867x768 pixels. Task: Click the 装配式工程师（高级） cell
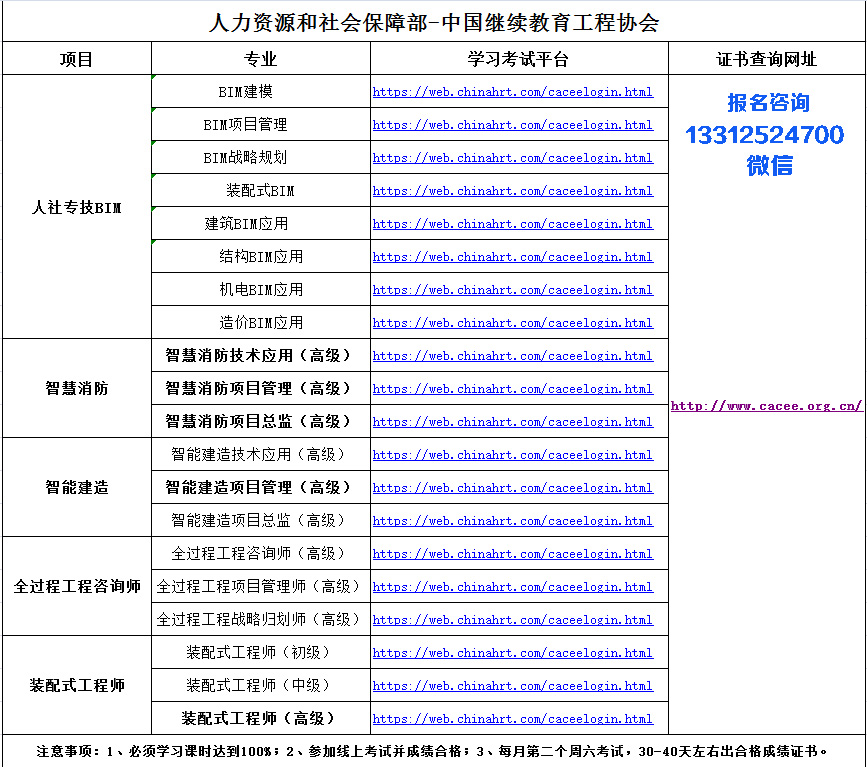[x=260, y=718]
